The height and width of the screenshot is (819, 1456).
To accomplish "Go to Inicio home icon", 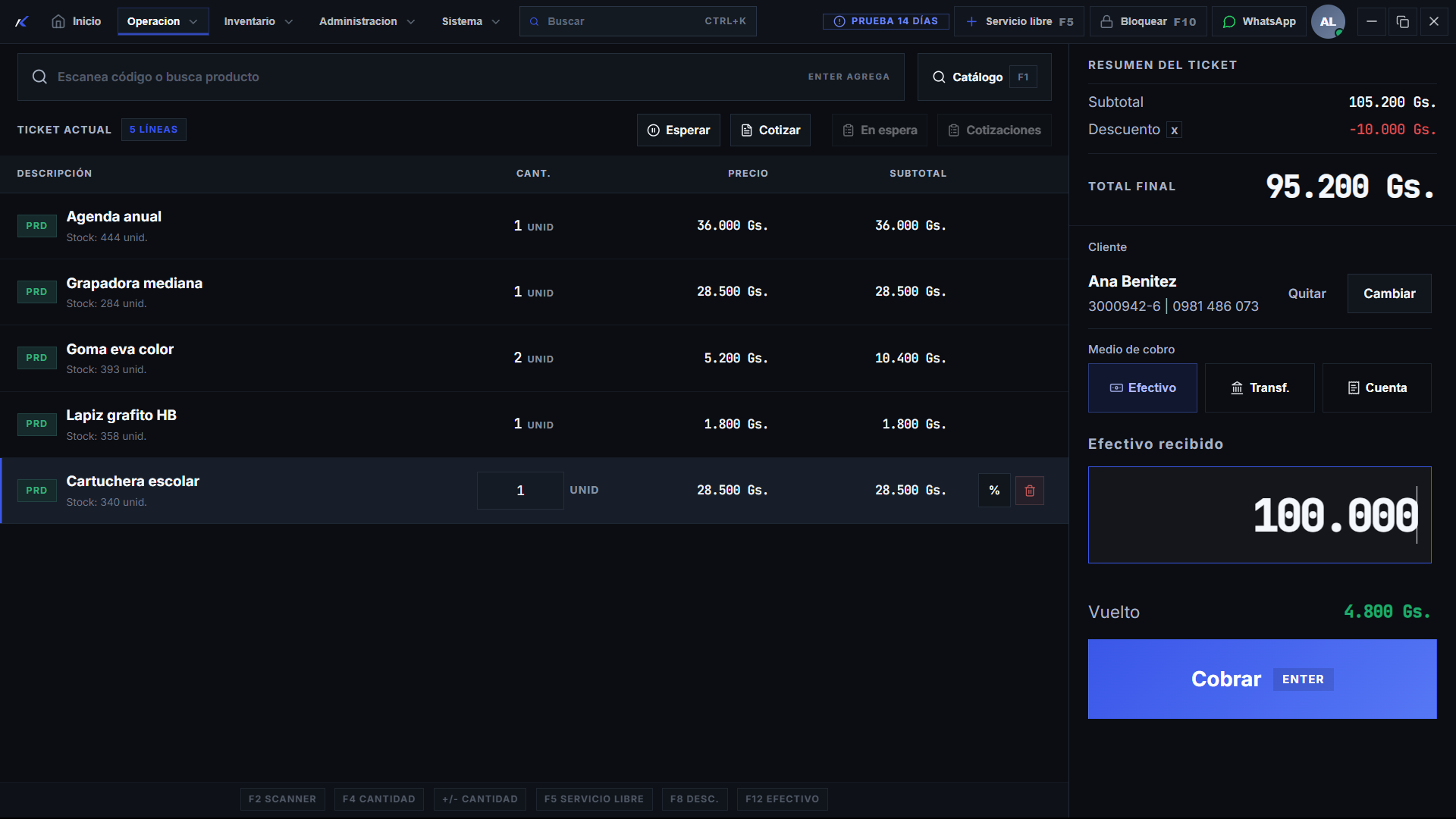I will [58, 21].
